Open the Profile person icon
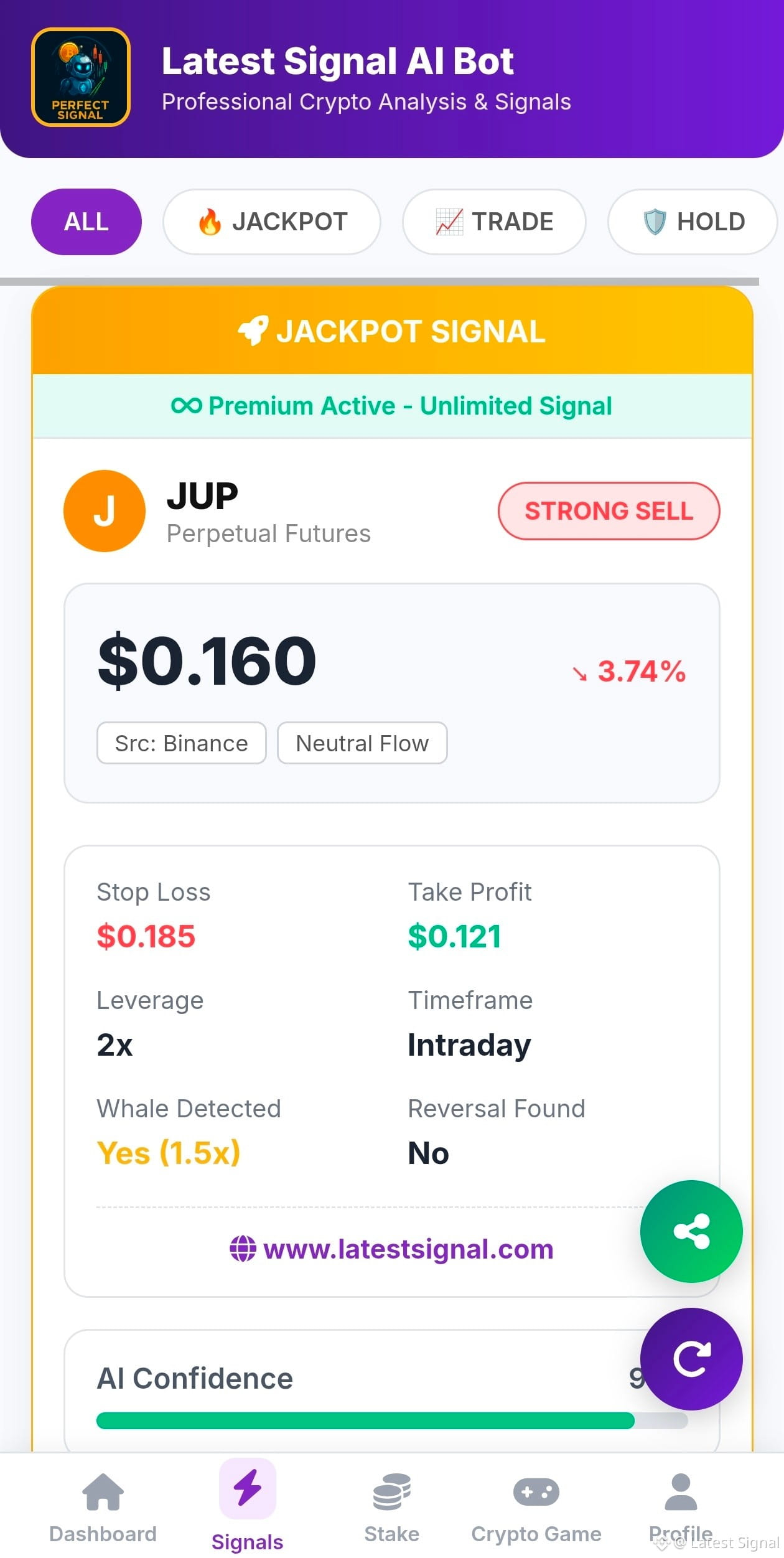 pyautogui.click(x=681, y=1491)
